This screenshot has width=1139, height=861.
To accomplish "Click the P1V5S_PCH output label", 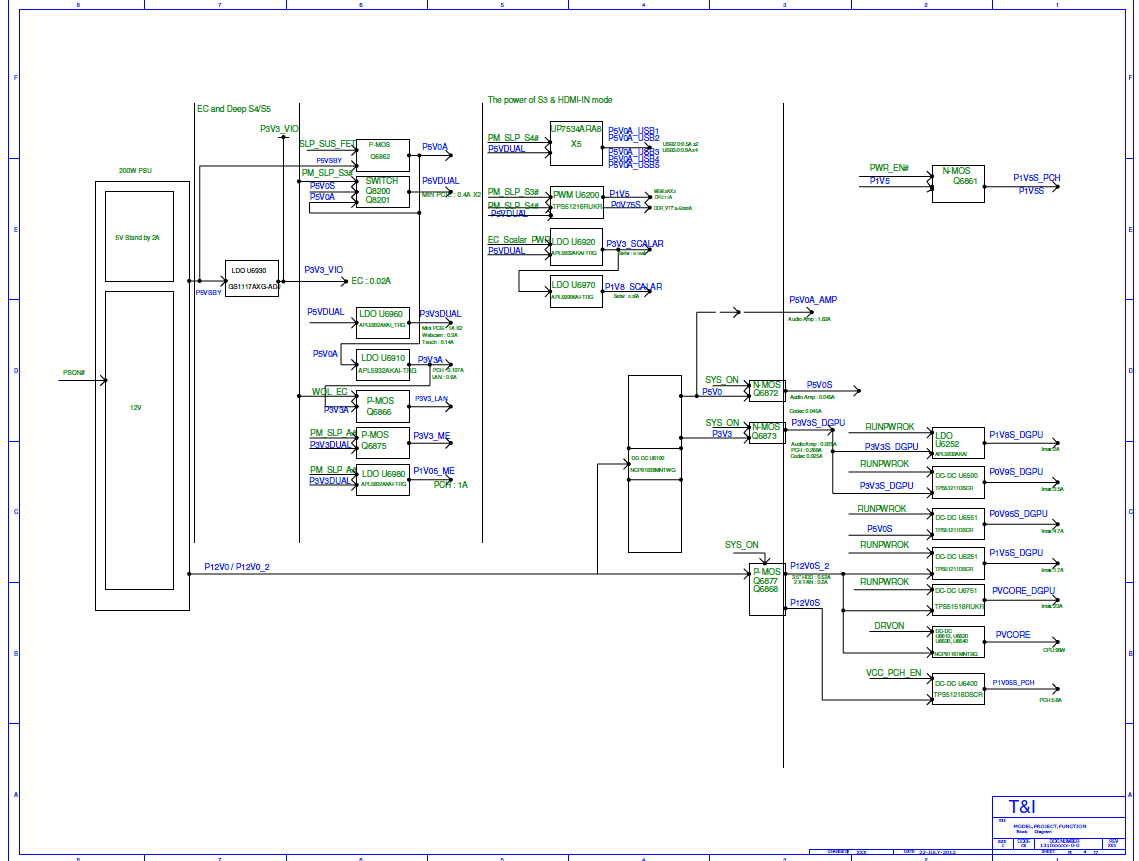I will [x=1037, y=178].
